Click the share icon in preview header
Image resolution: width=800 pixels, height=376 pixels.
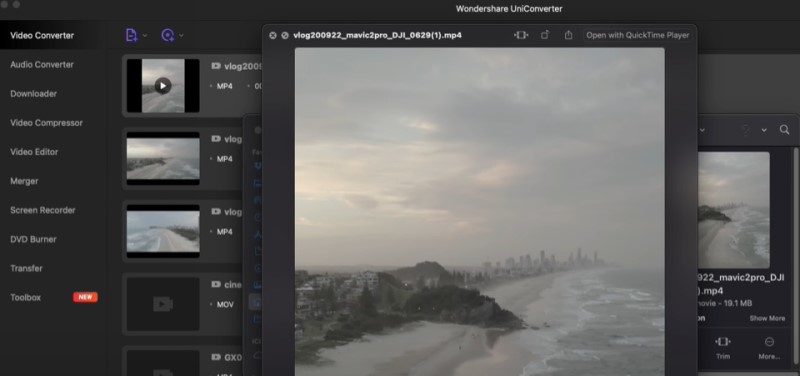[568, 35]
